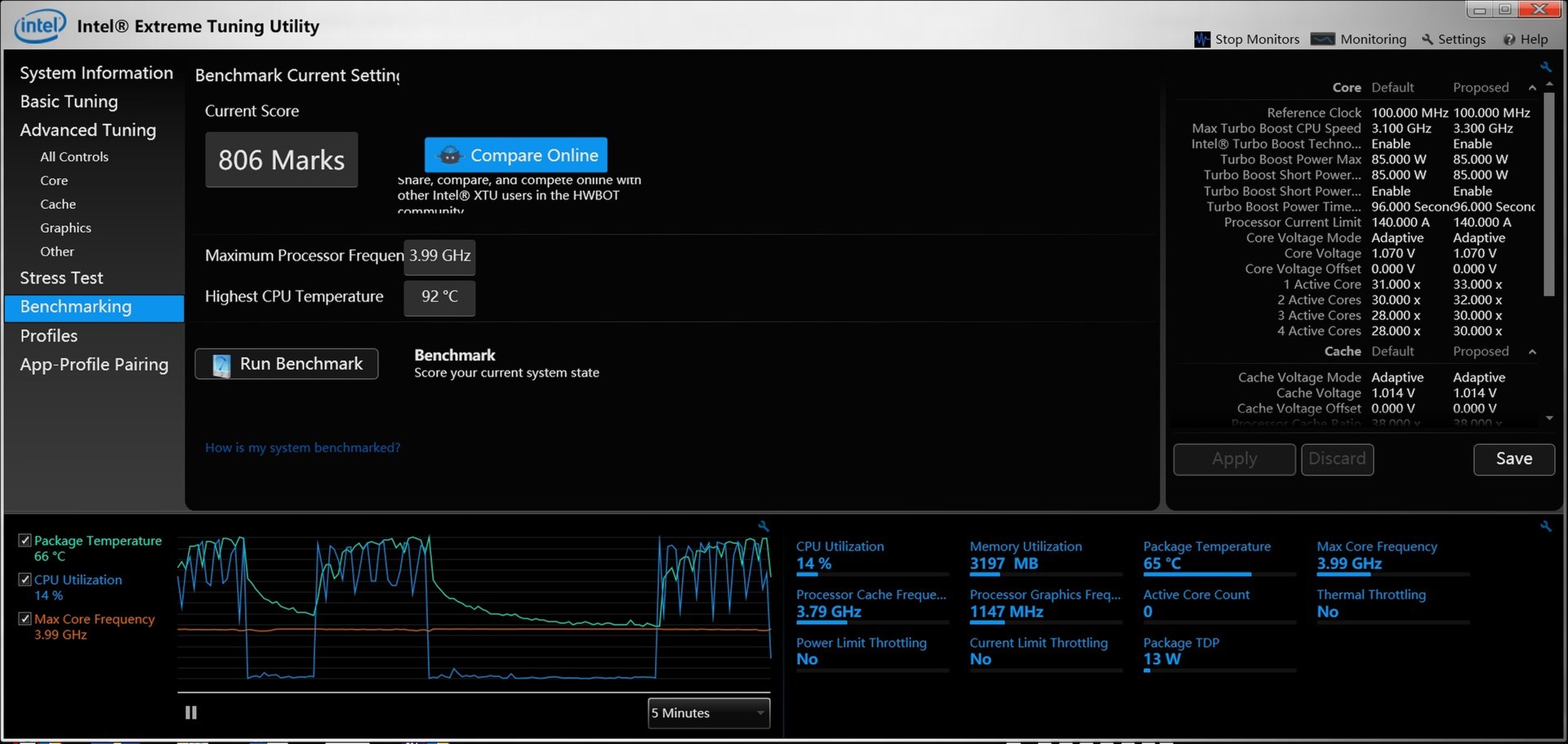The image size is (1568, 744).
Task: Click wrench icon above the monitor tiles
Action: pos(1545,527)
